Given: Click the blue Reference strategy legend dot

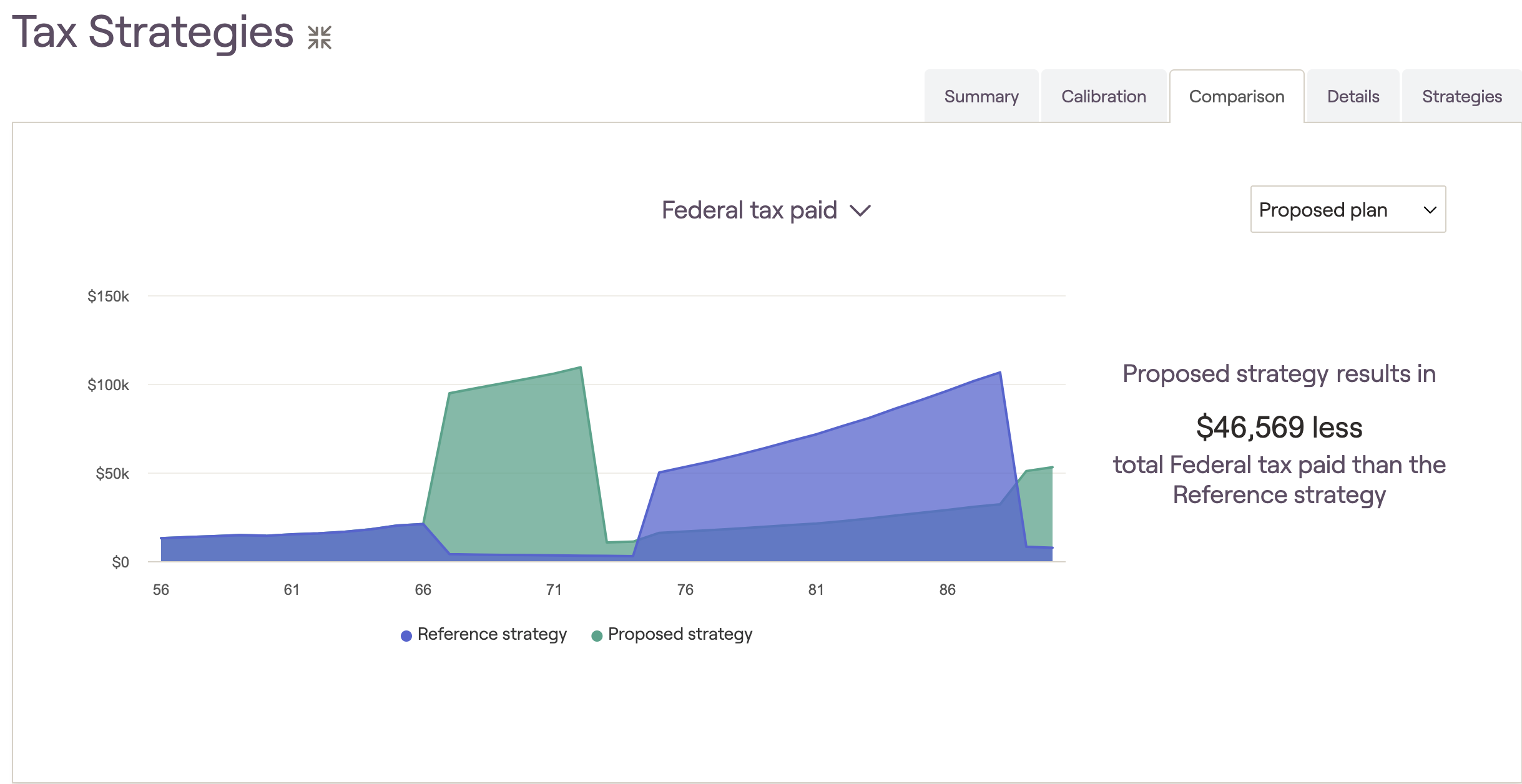Looking at the screenshot, I should tap(406, 635).
